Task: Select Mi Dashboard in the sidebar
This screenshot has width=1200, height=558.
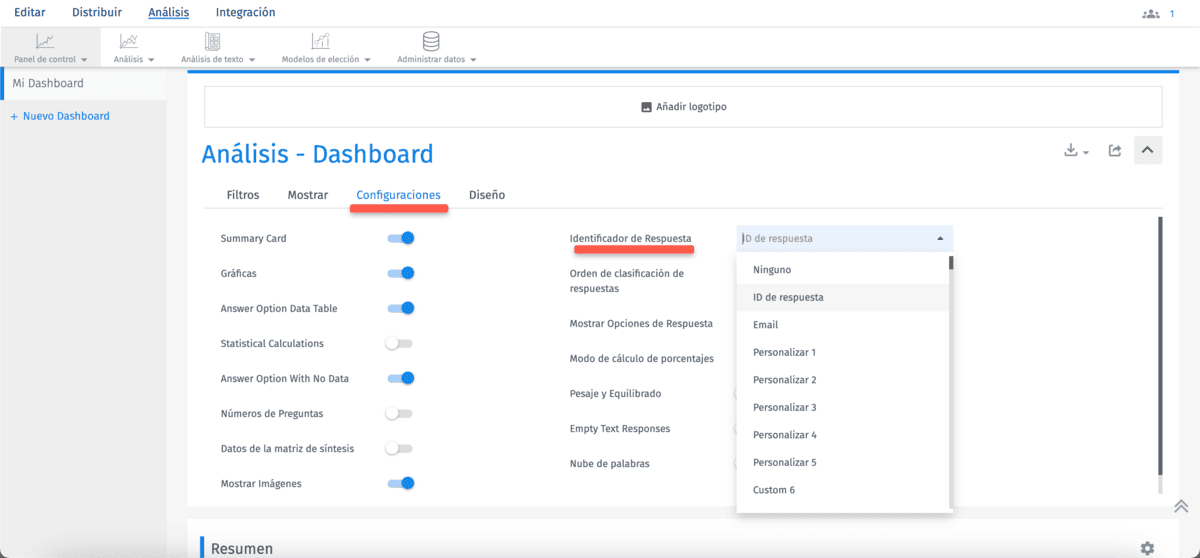Action: 84,84
